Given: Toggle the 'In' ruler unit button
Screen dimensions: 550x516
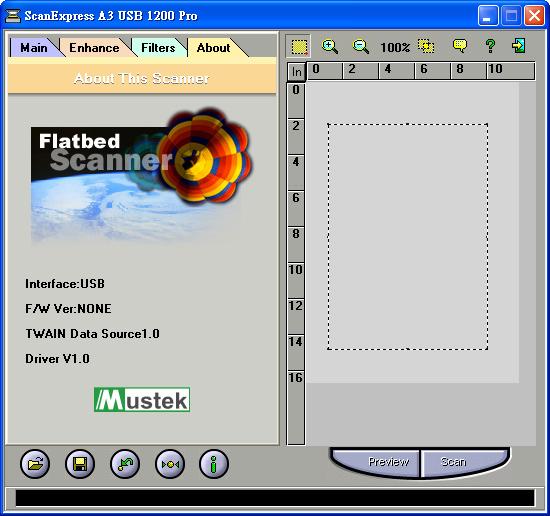Looking at the screenshot, I should (x=296, y=72).
